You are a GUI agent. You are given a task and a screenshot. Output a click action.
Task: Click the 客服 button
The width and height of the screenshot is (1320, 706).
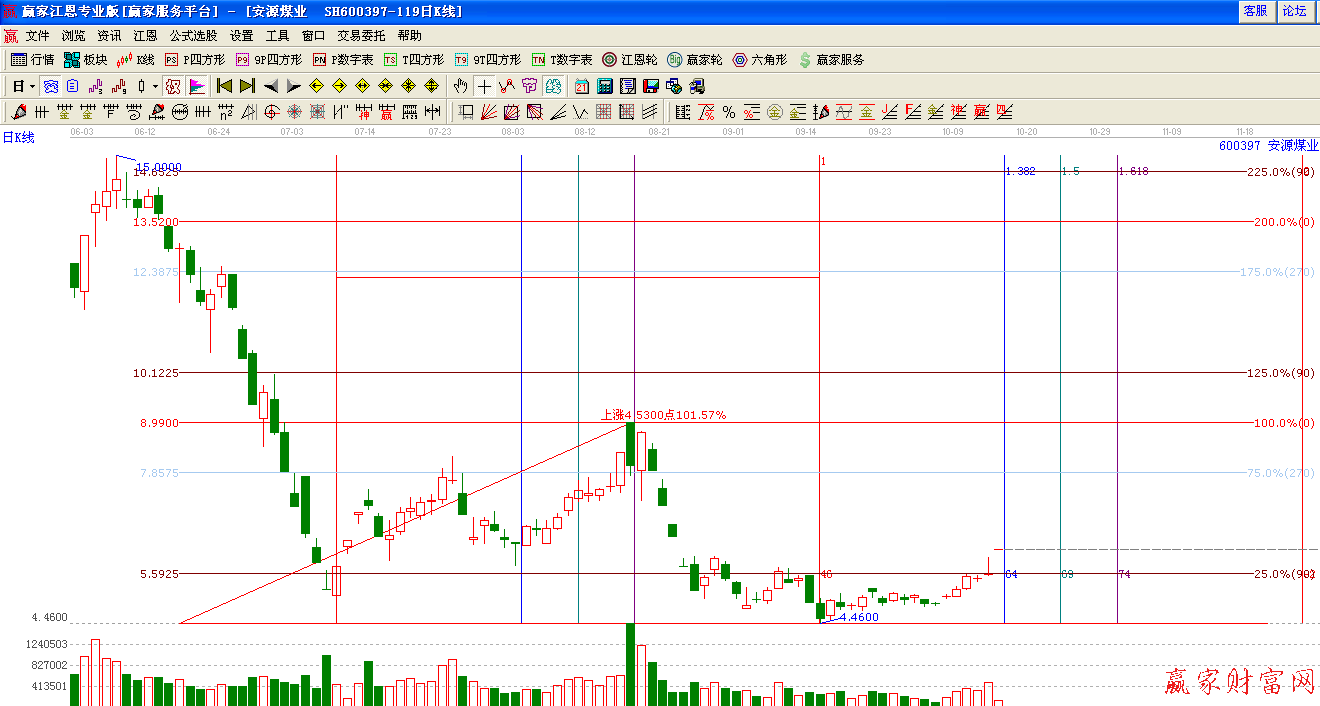tap(1255, 10)
